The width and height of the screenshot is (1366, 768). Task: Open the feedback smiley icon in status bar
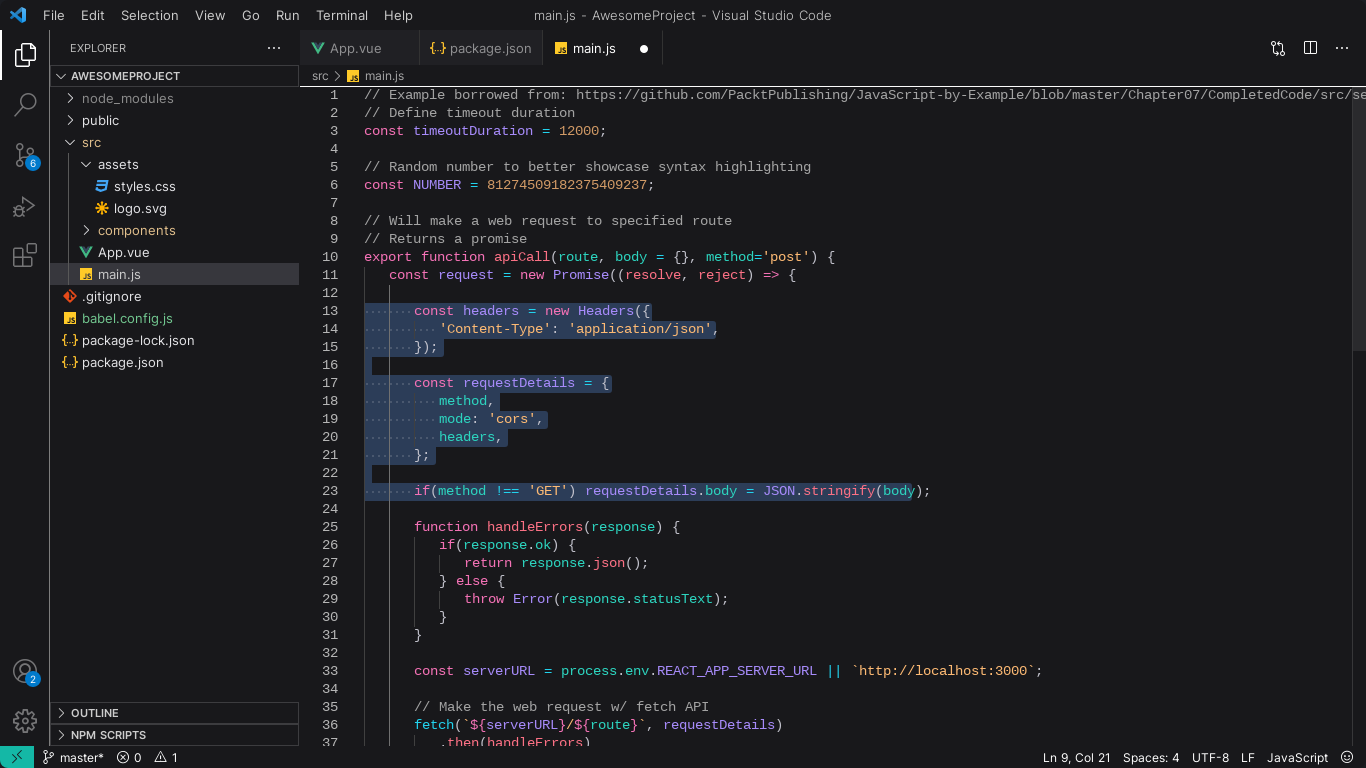(x=1348, y=757)
